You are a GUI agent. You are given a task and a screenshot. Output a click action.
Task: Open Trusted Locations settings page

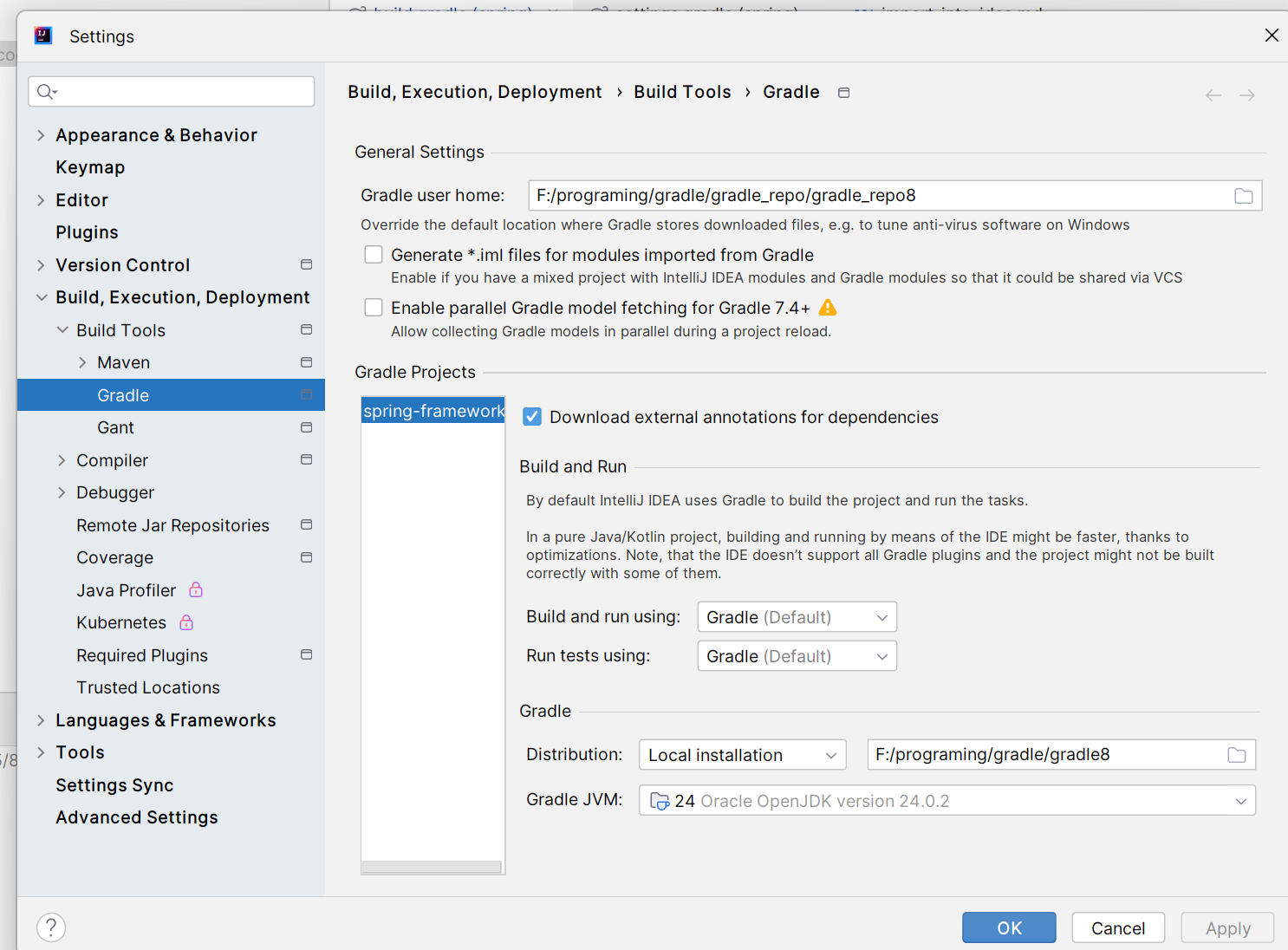(x=148, y=687)
